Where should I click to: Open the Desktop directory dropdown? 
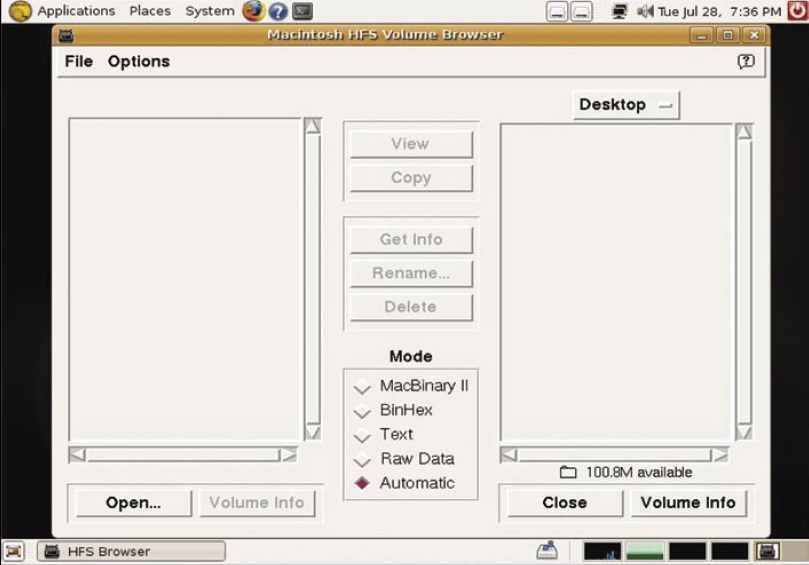[626, 105]
